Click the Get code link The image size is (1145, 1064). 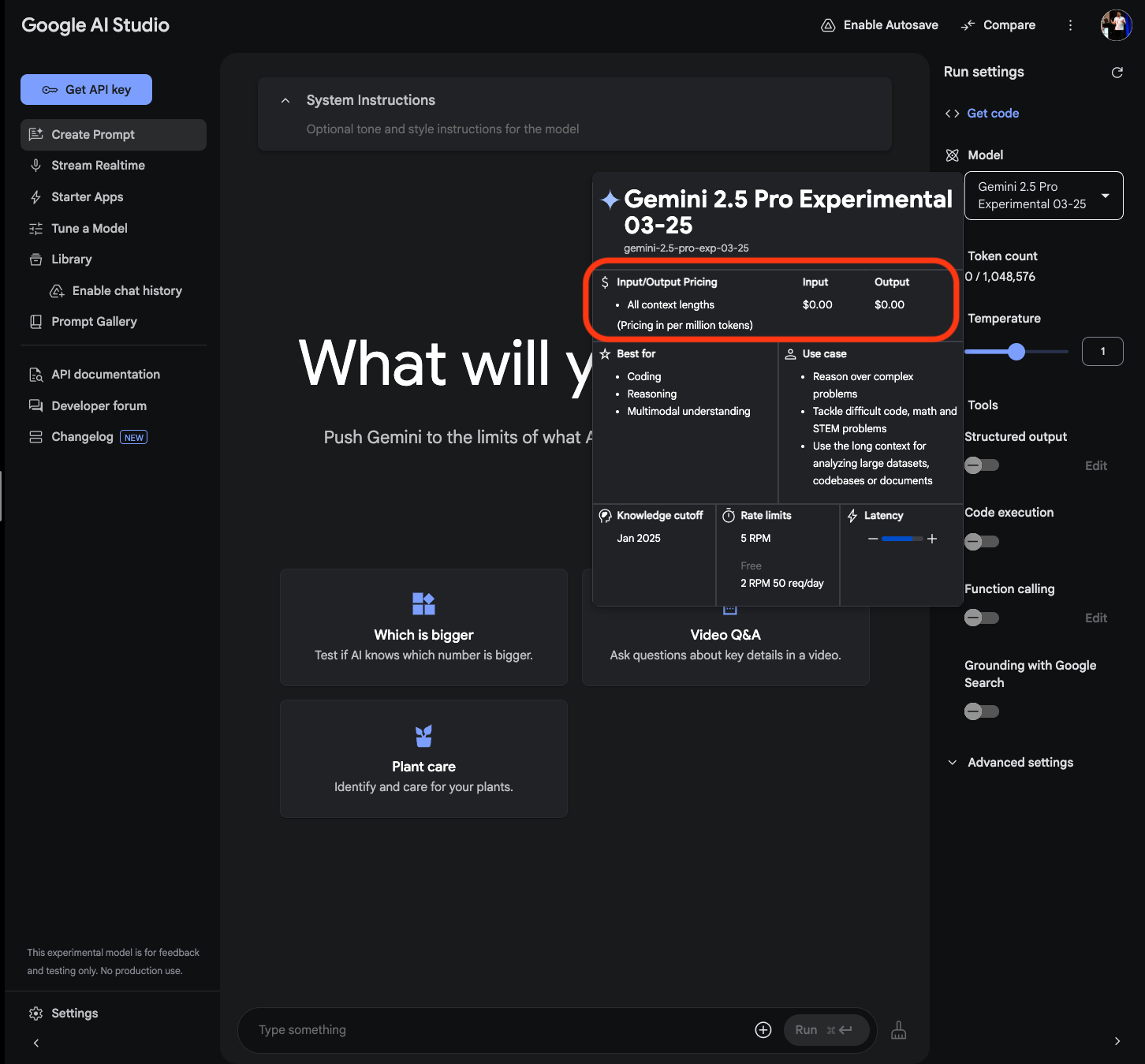(993, 114)
